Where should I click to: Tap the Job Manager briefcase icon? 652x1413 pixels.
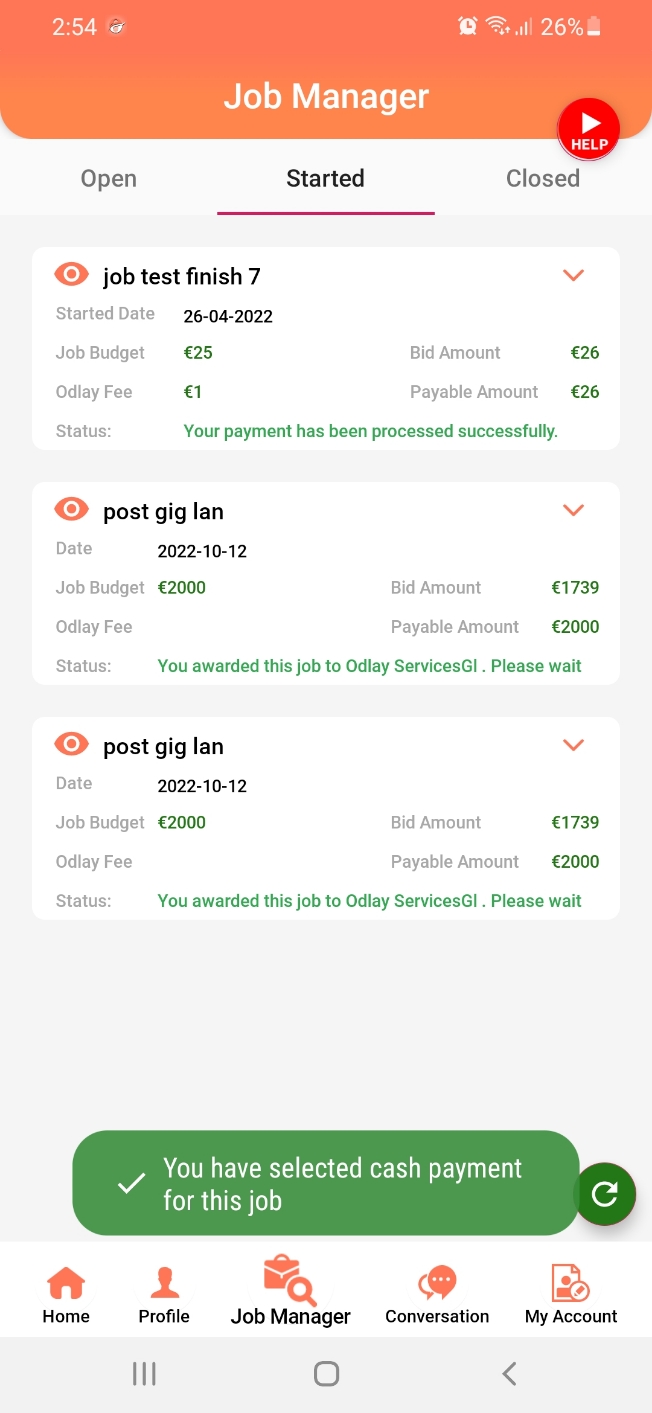point(290,1279)
